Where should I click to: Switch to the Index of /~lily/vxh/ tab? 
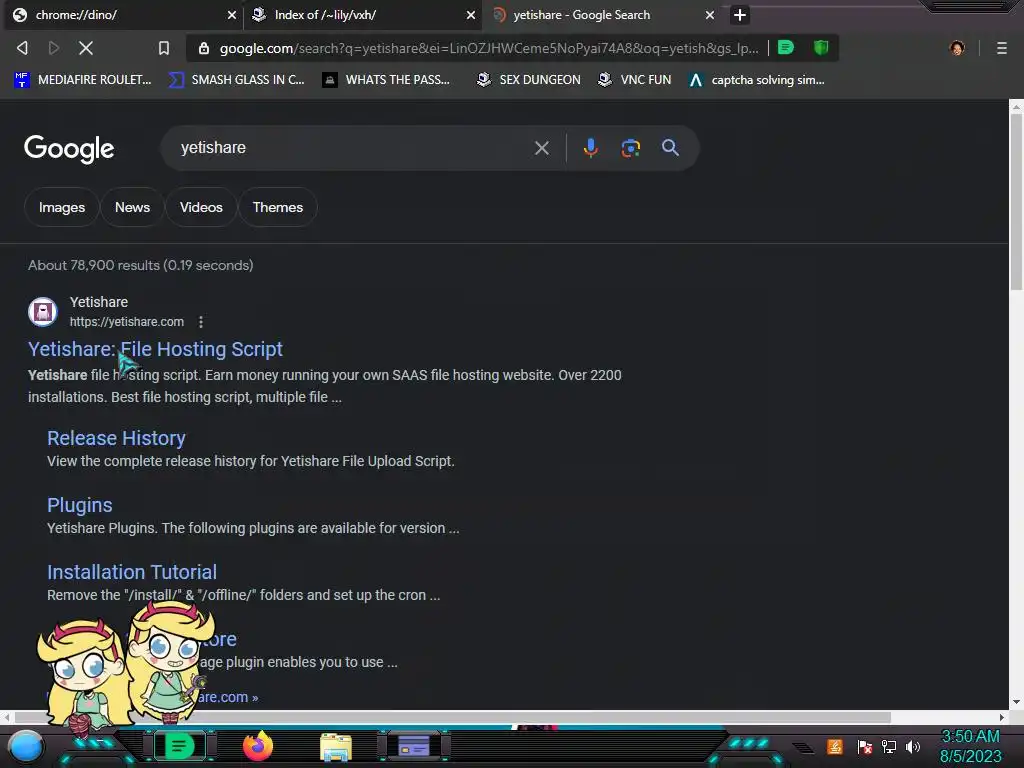(362, 15)
